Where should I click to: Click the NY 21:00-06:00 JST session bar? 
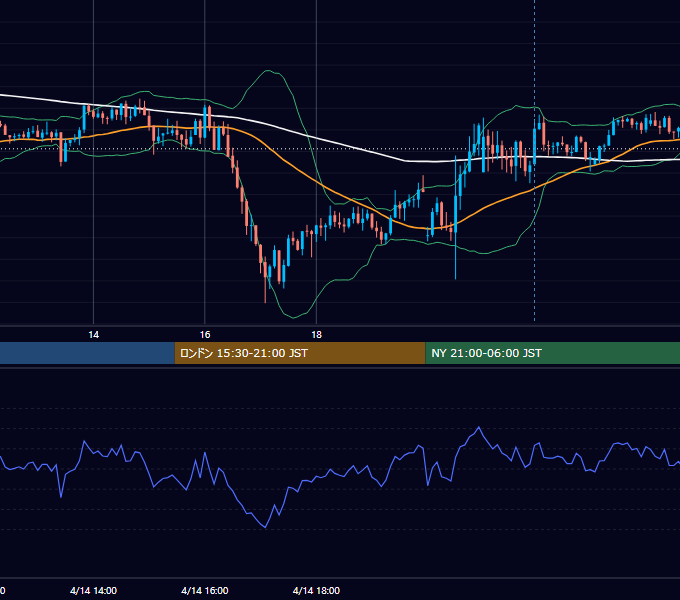coord(552,353)
